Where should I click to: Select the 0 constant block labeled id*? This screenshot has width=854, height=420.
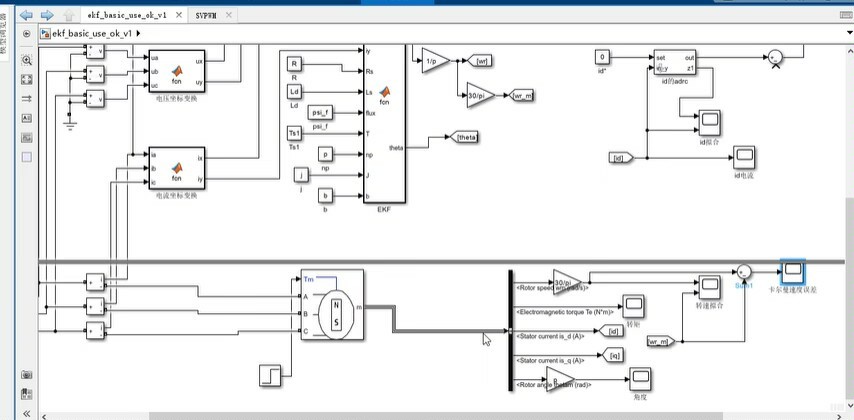point(602,57)
